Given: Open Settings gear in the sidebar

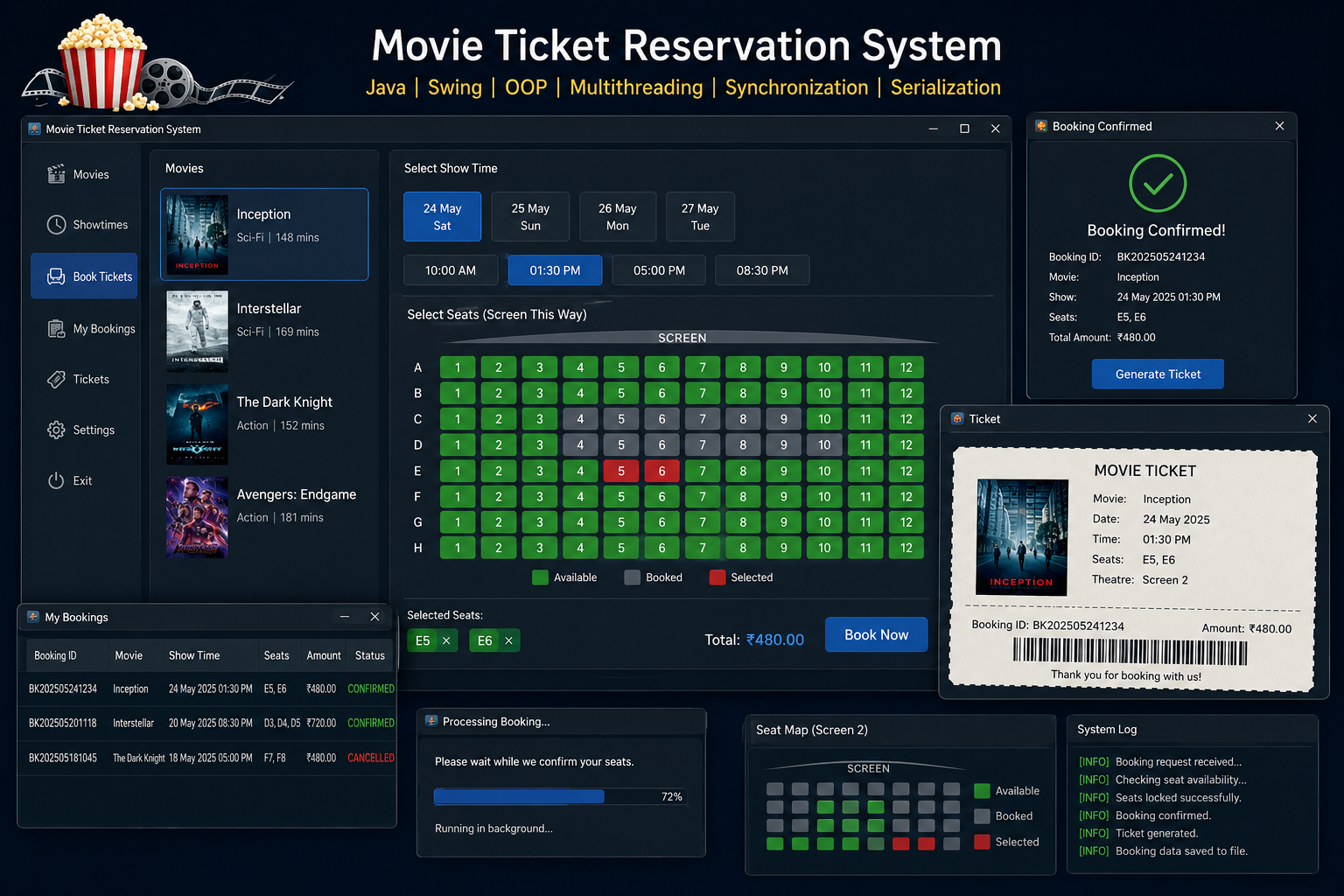Looking at the screenshot, I should pyautogui.click(x=56, y=430).
